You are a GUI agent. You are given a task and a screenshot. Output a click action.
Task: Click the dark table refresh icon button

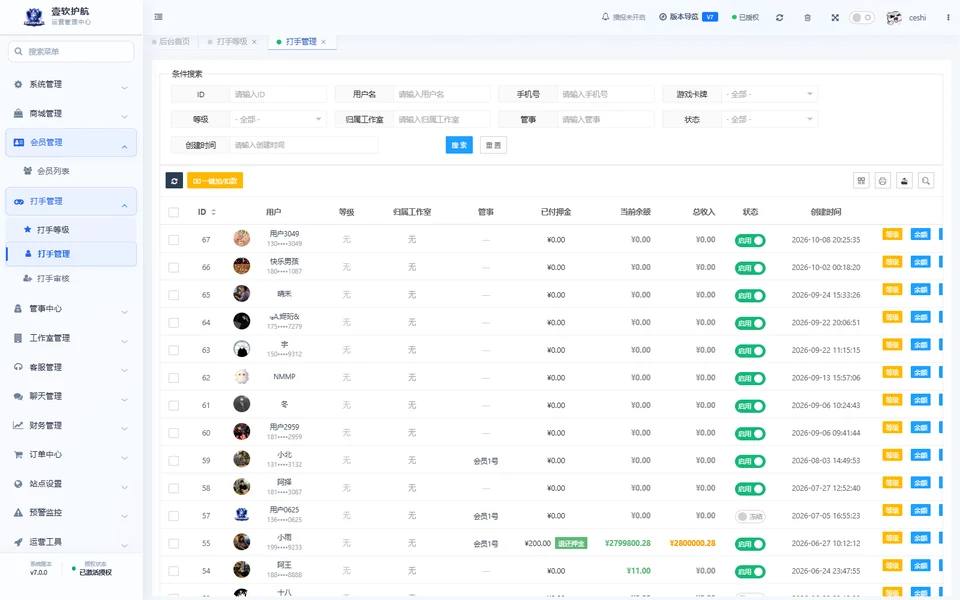[174, 181]
